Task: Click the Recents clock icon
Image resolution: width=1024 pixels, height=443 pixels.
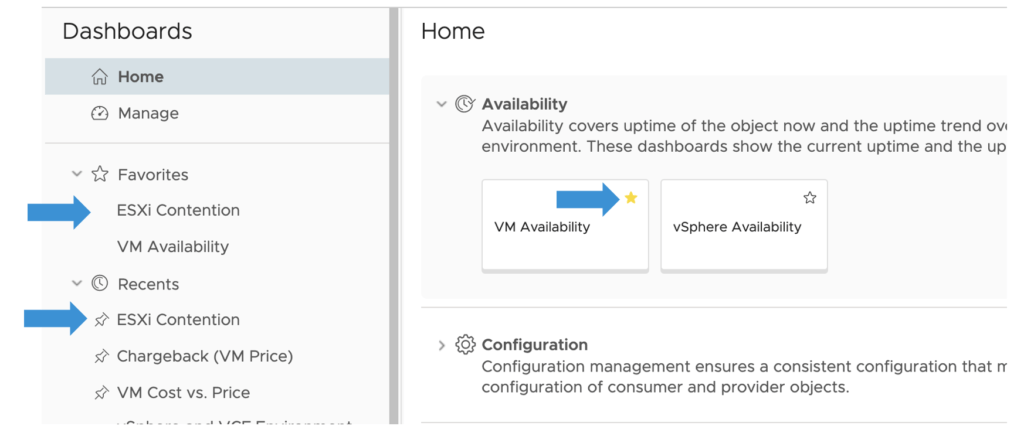Action: point(100,284)
